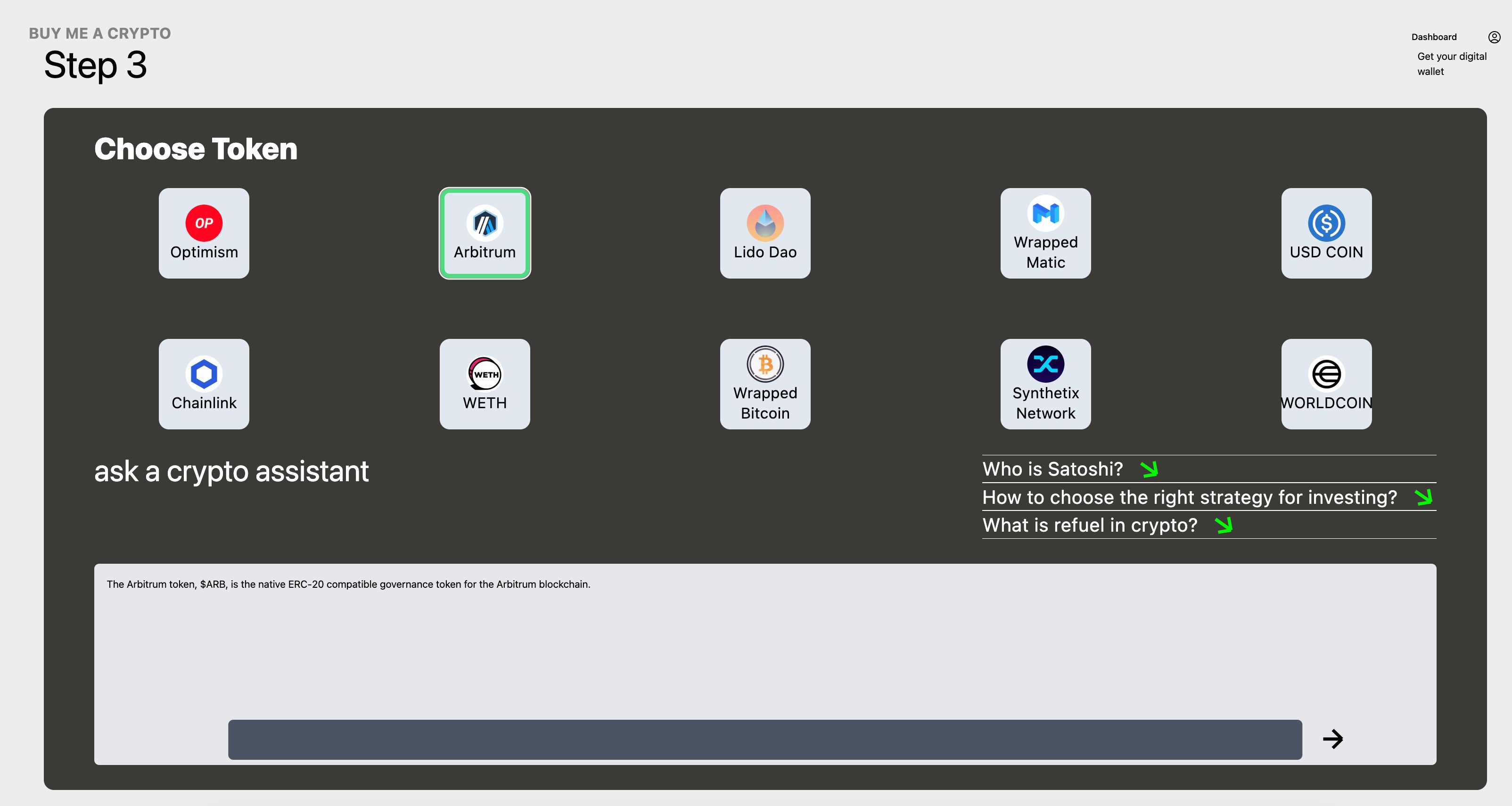Choose the Lido Dao token
The height and width of the screenshot is (806, 1512).
[765, 233]
